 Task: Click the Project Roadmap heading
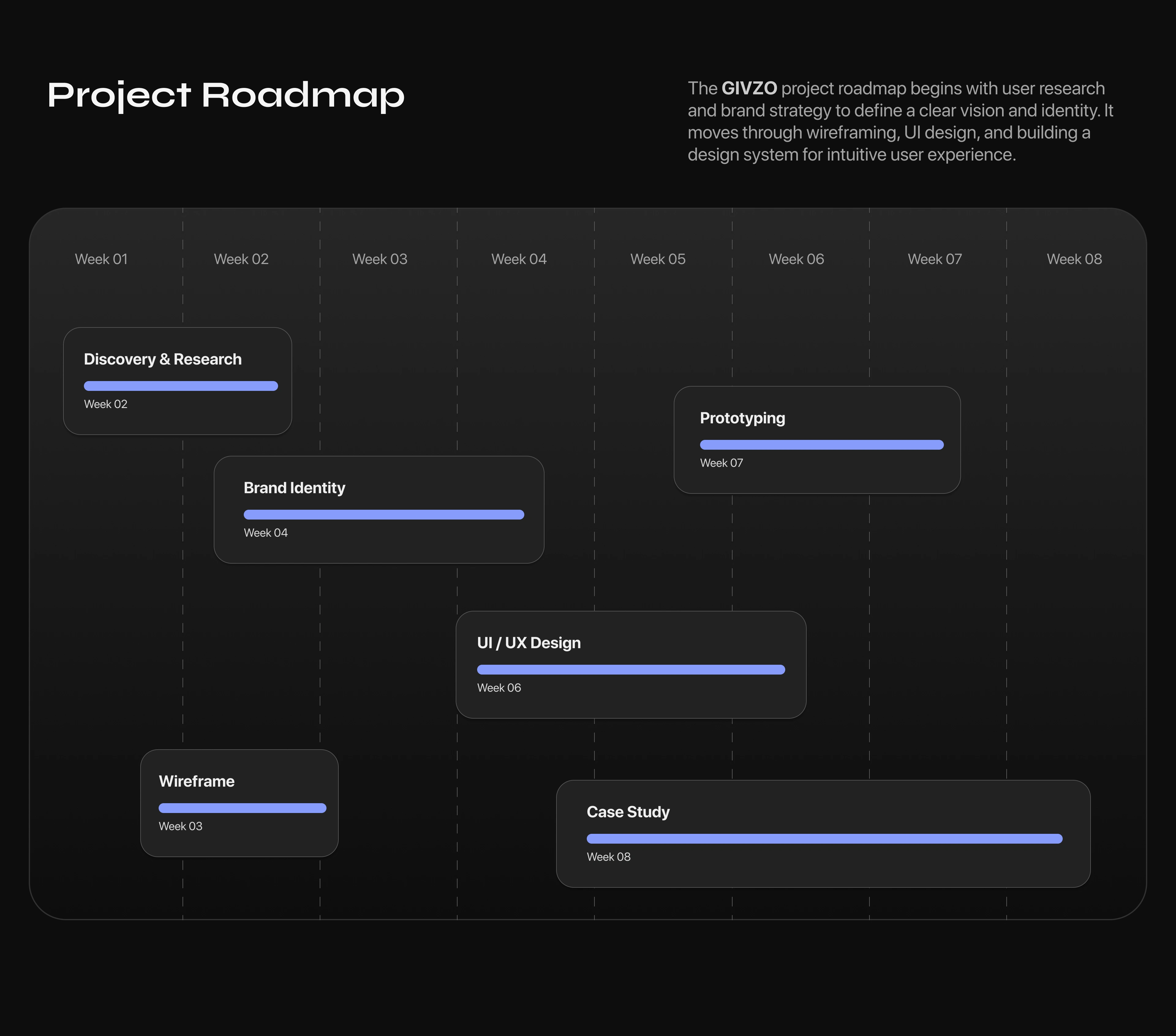[x=226, y=95]
